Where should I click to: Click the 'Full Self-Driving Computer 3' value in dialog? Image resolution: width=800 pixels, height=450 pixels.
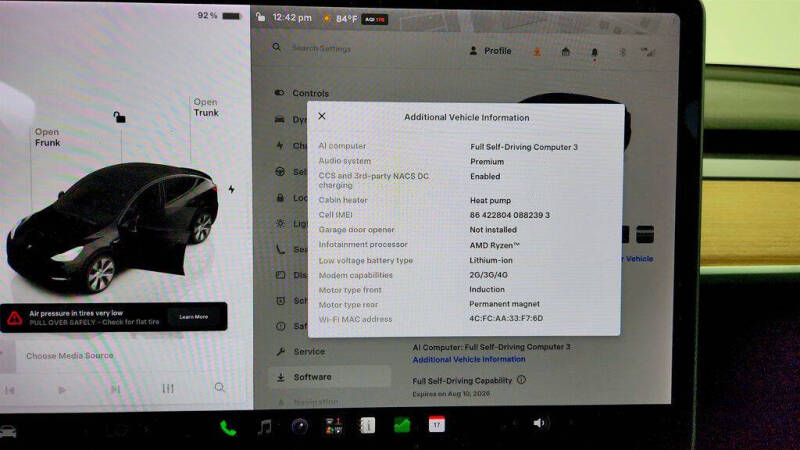(x=524, y=147)
